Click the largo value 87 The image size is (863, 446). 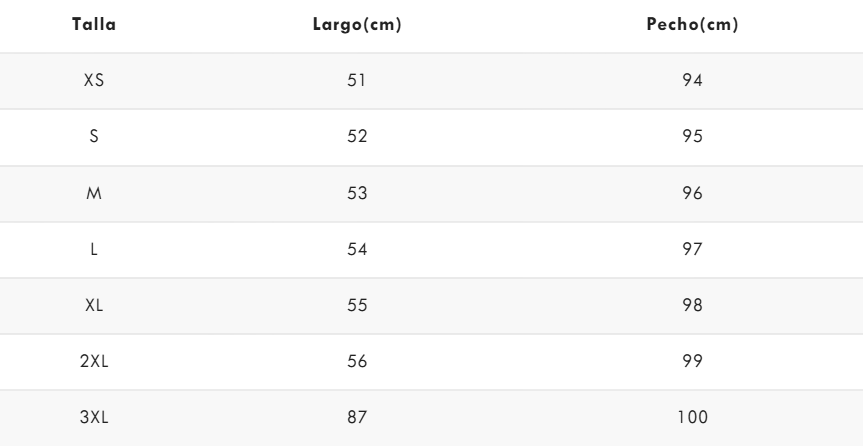pyautogui.click(x=357, y=417)
